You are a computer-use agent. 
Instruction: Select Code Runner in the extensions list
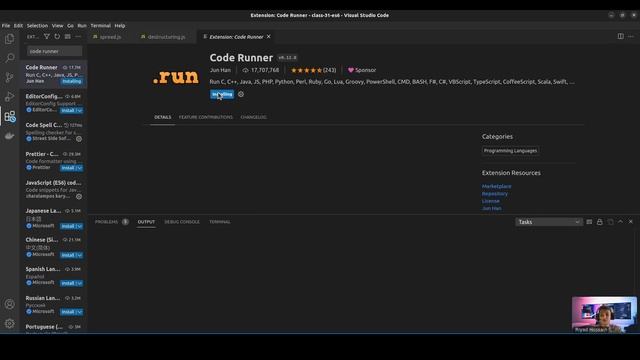point(53,74)
